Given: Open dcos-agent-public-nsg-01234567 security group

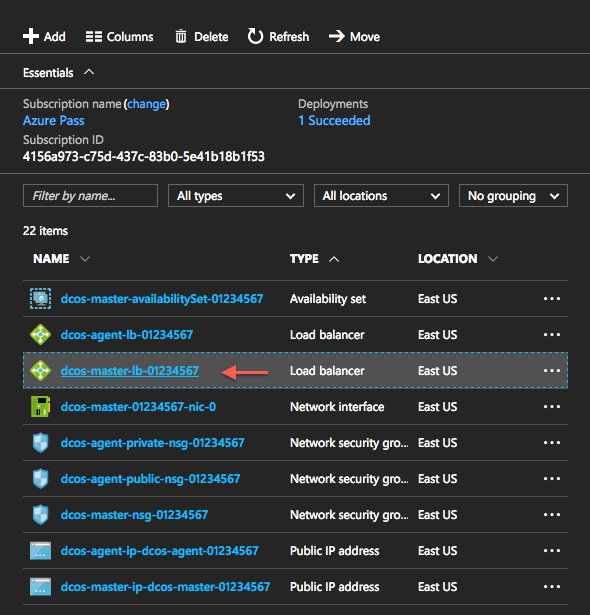Looking at the screenshot, I should point(150,479).
